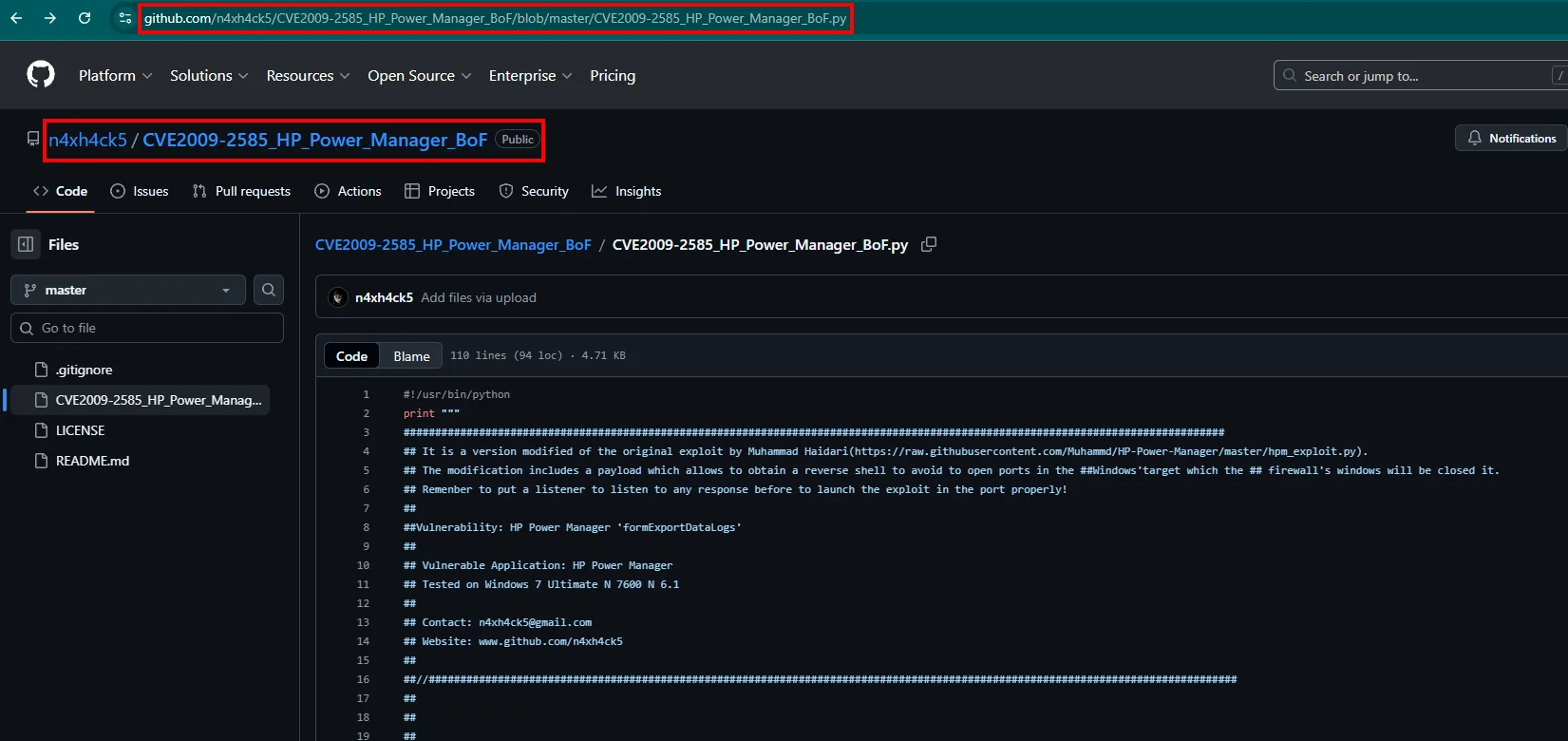Screen dimensions: 1568x741
Task: Expand the Open Source dropdown menu
Action: (419, 76)
